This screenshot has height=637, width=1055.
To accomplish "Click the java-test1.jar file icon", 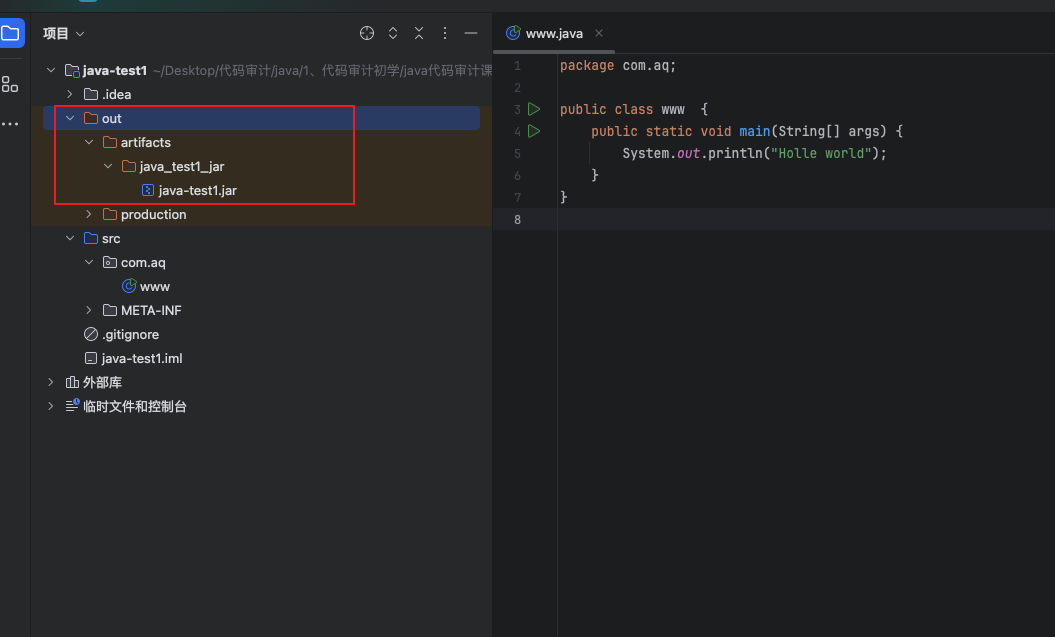I will click(x=148, y=190).
